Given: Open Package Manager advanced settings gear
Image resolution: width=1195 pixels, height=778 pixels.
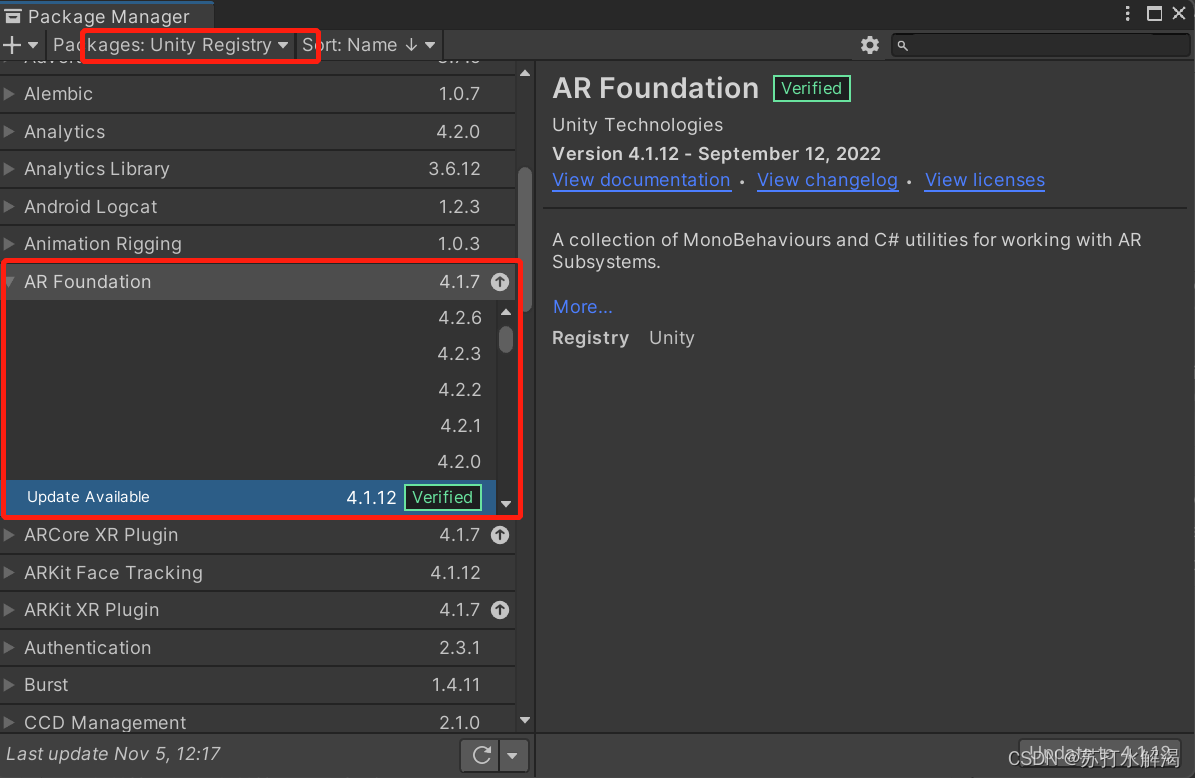Looking at the screenshot, I should point(870,45).
